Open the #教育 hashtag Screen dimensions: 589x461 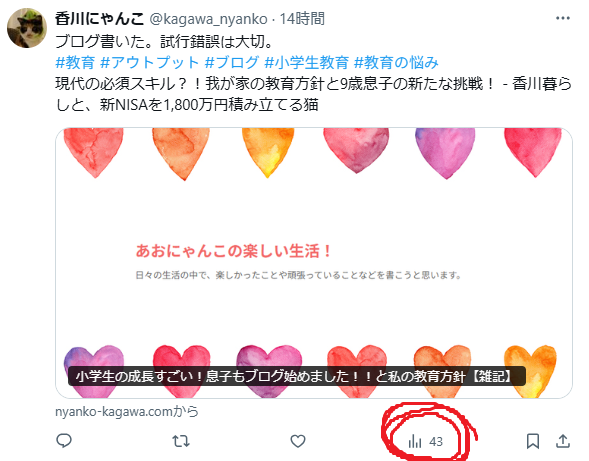pyautogui.click(x=75, y=62)
